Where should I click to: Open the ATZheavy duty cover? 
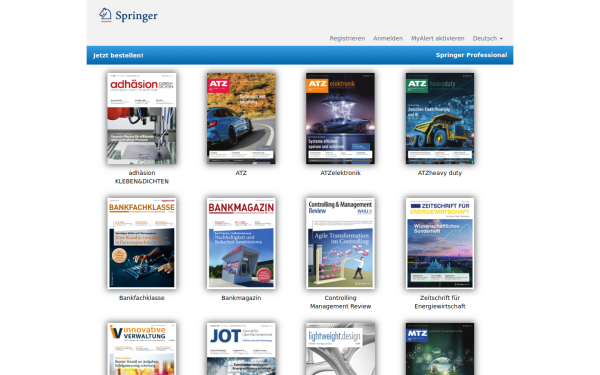pyautogui.click(x=440, y=119)
